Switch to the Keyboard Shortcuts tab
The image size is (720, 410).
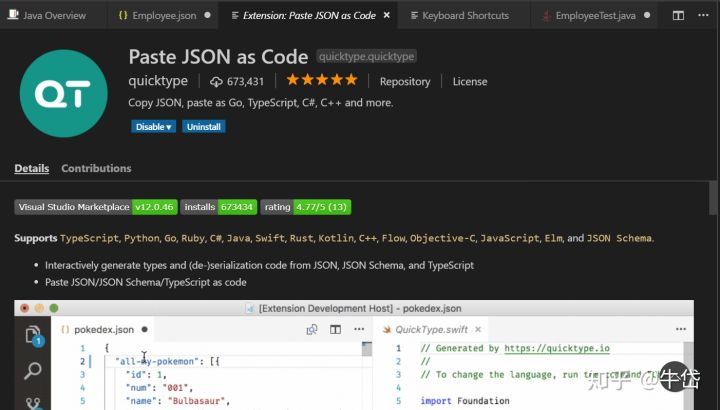[x=465, y=15]
